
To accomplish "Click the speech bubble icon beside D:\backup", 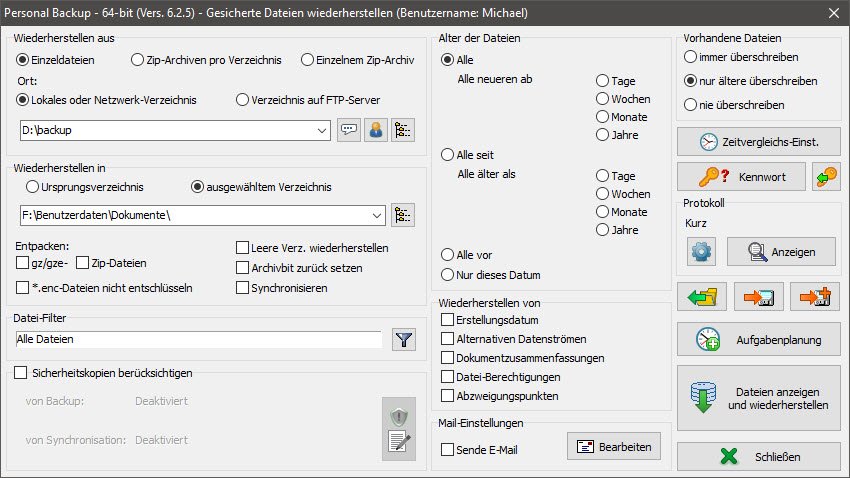I will [348, 130].
